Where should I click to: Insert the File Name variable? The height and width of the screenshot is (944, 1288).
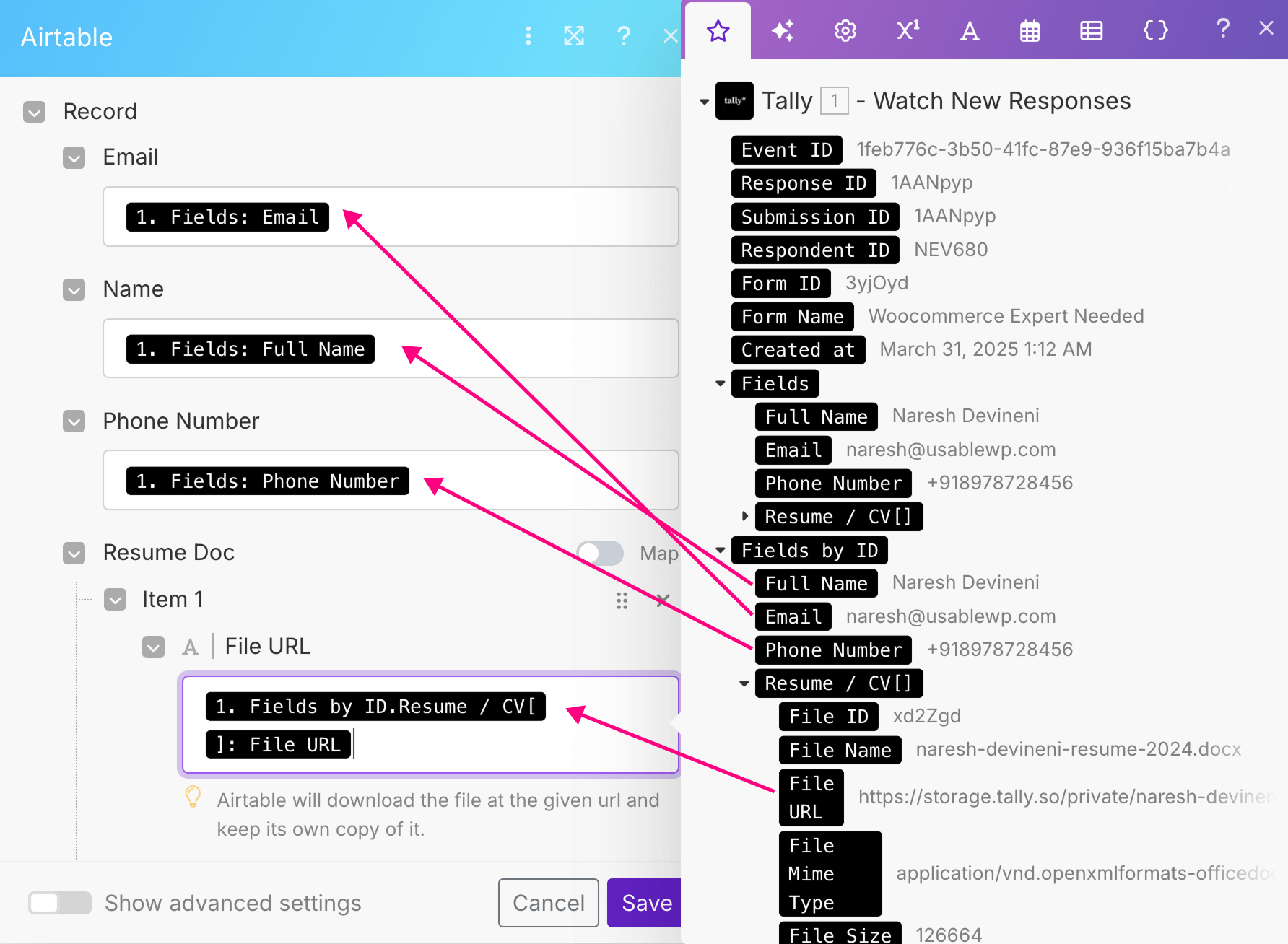(840, 751)
